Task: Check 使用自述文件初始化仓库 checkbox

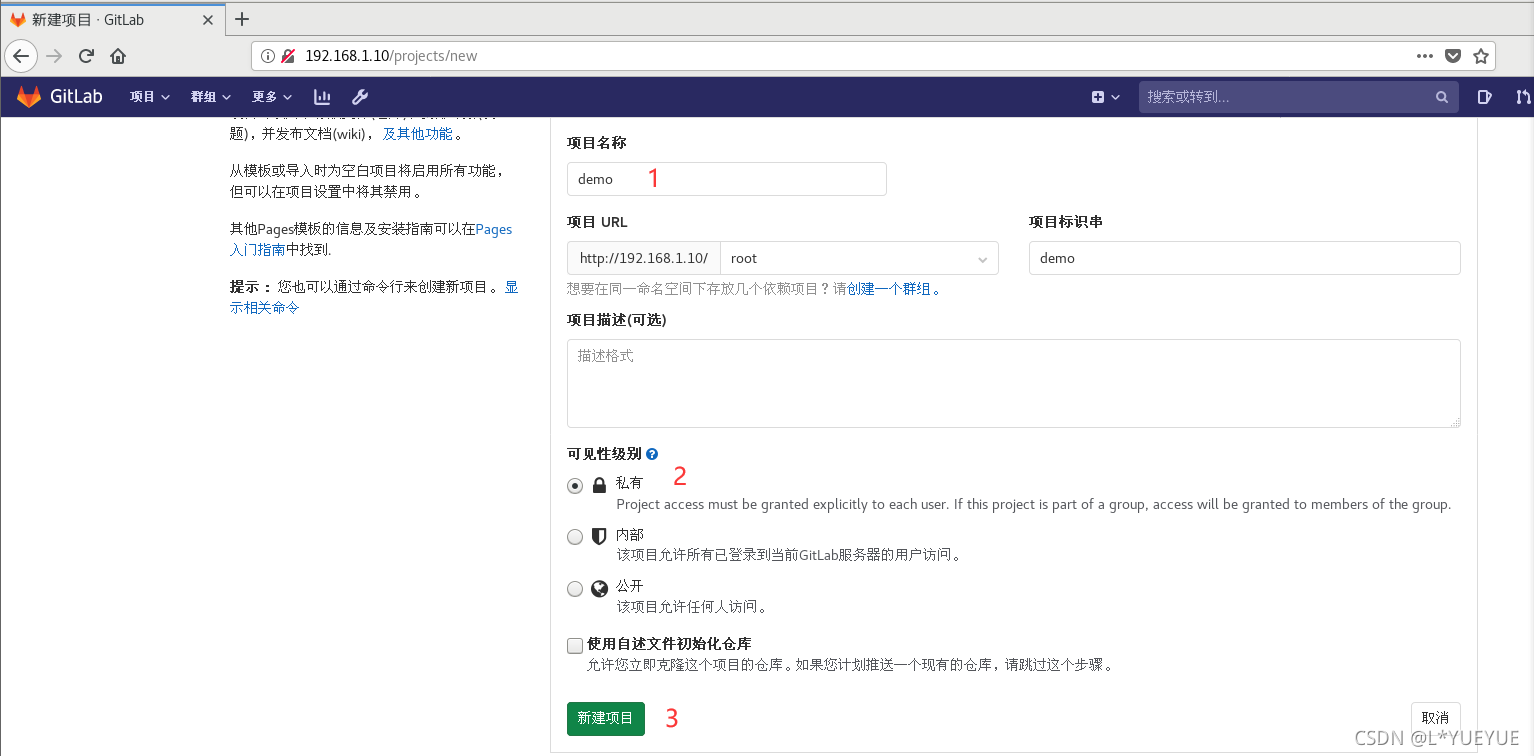Action: pos(575,645)
